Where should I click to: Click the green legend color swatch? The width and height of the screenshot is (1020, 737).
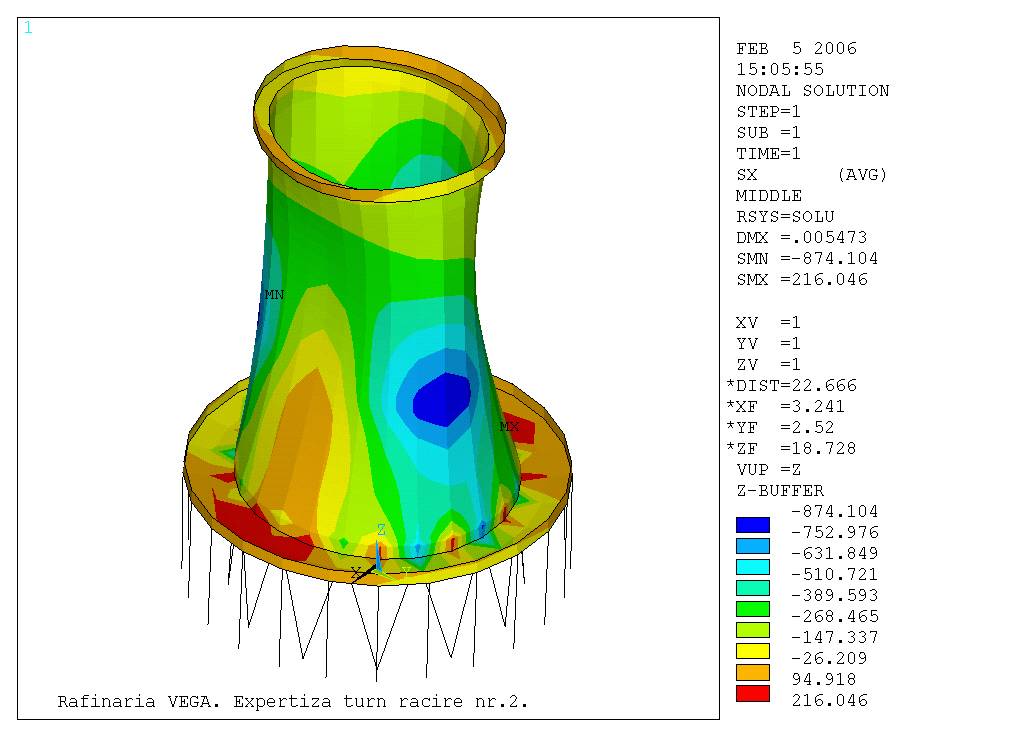[x=752, y=608]
